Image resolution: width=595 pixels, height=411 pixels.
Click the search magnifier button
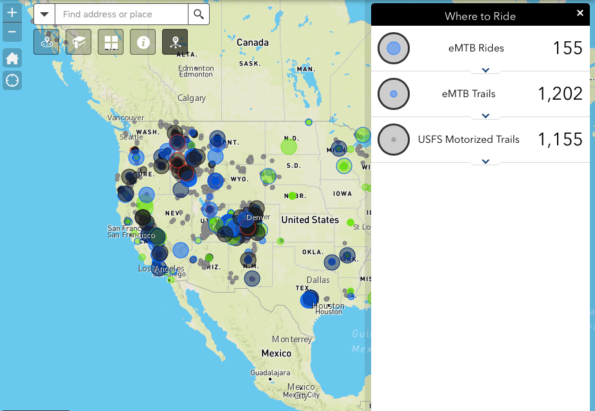pos(198,14)
